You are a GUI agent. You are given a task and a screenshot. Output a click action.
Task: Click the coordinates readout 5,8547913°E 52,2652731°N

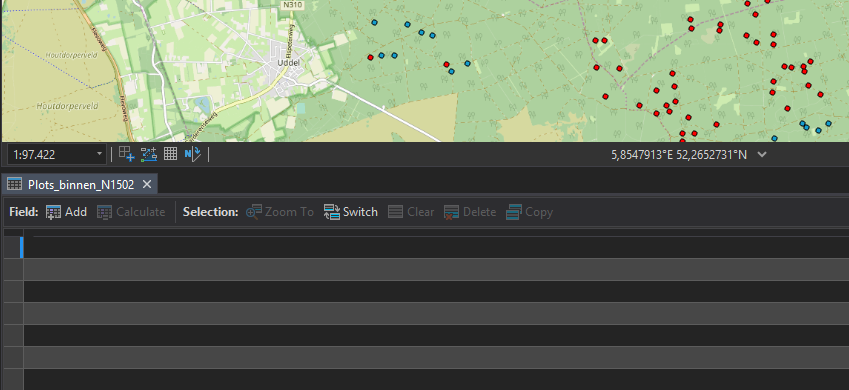tap(679, 155)
